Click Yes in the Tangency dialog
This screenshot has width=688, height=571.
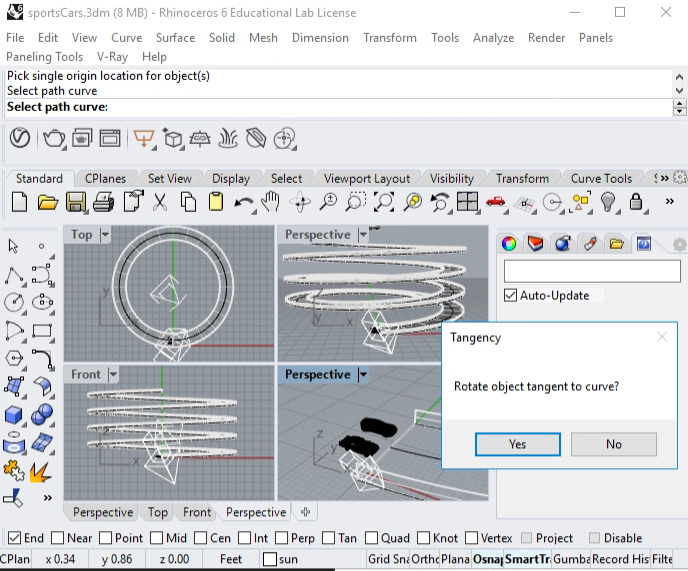pyautogui.click(x=518, y=444)
